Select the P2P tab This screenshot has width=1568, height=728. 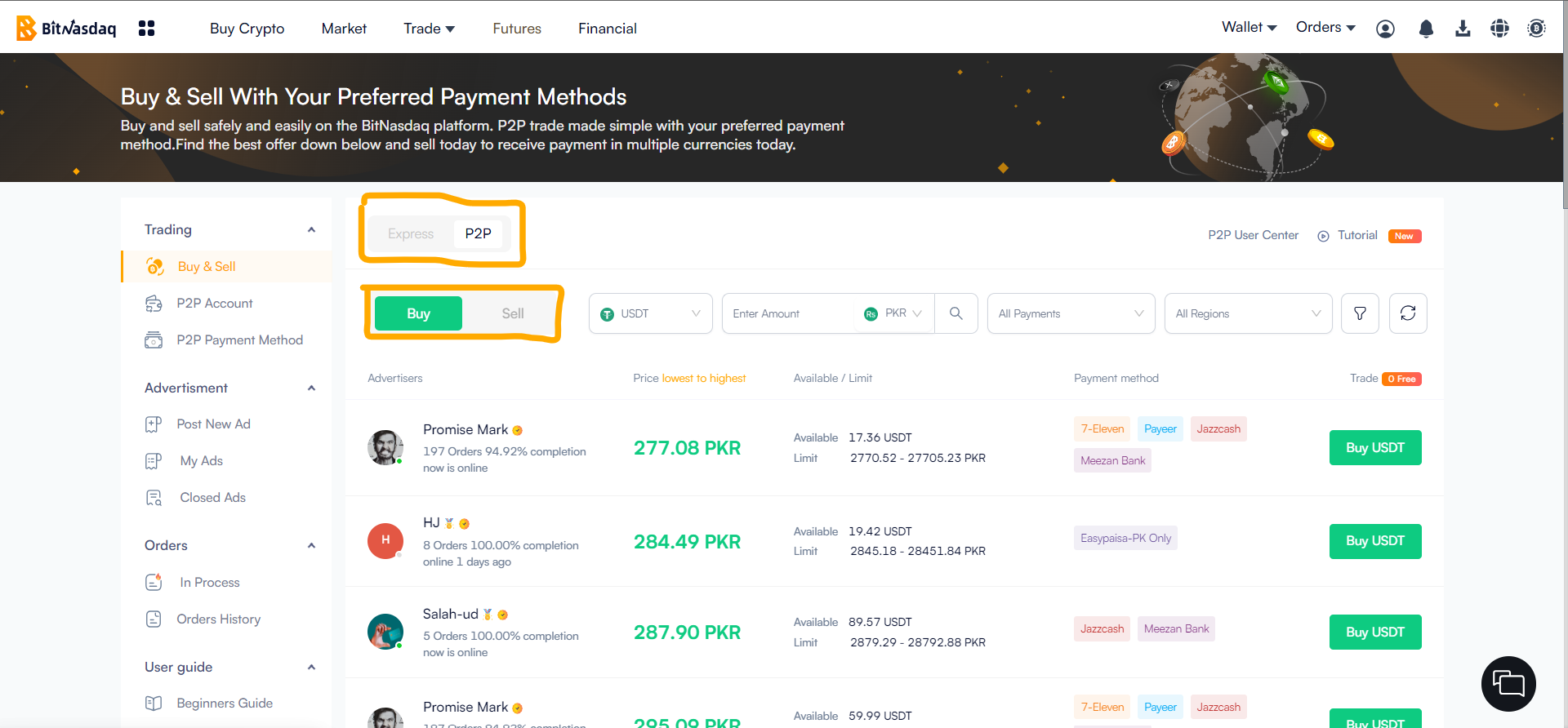click(x=479, y=233)
